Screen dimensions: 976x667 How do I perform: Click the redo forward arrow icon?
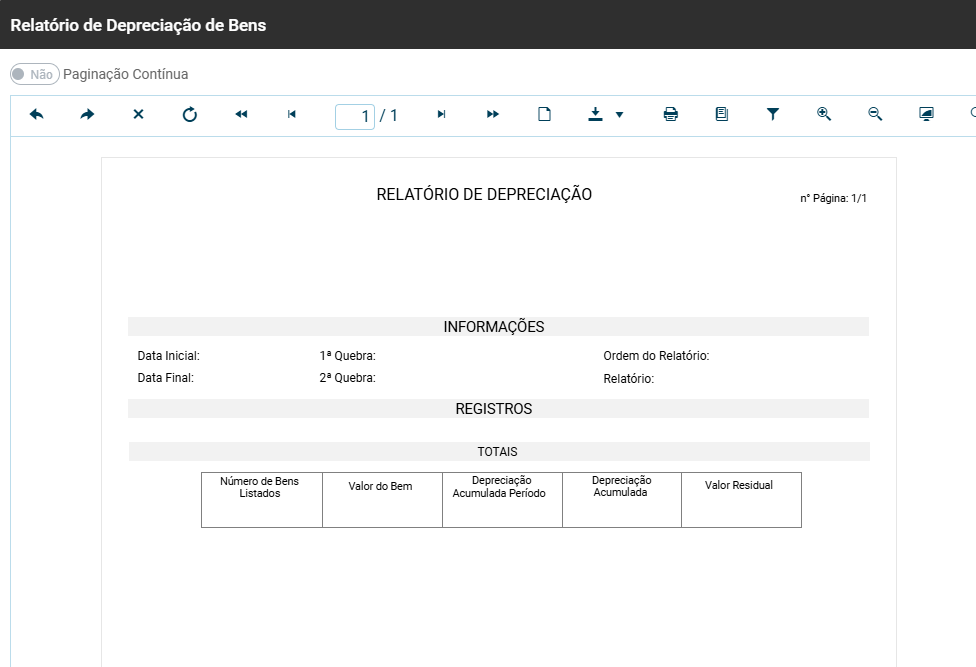87,115
